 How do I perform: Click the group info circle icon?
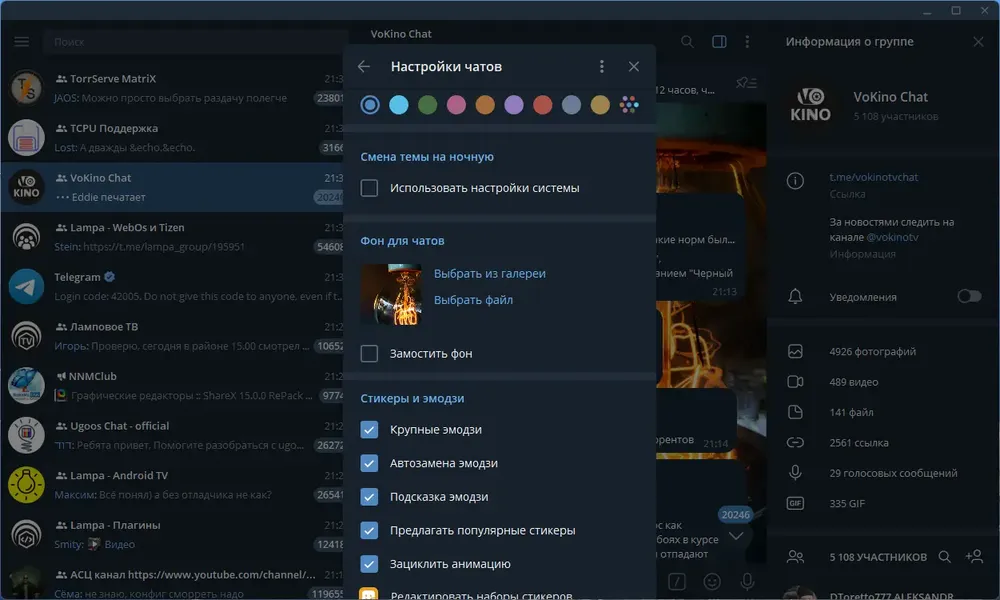[x=795, y=181]
